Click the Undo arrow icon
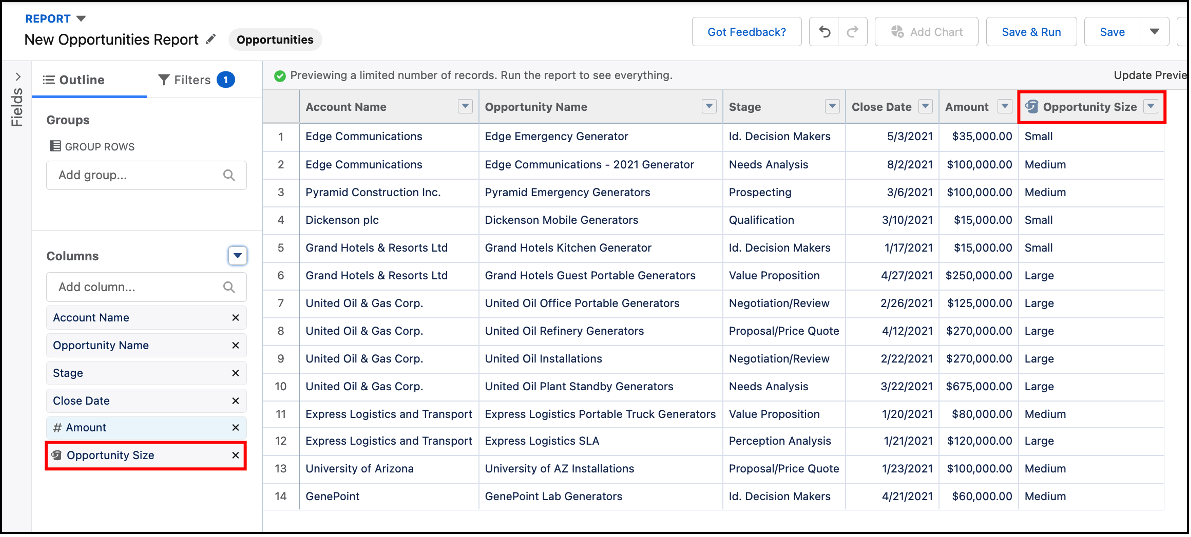 click(x=824, y=32)
